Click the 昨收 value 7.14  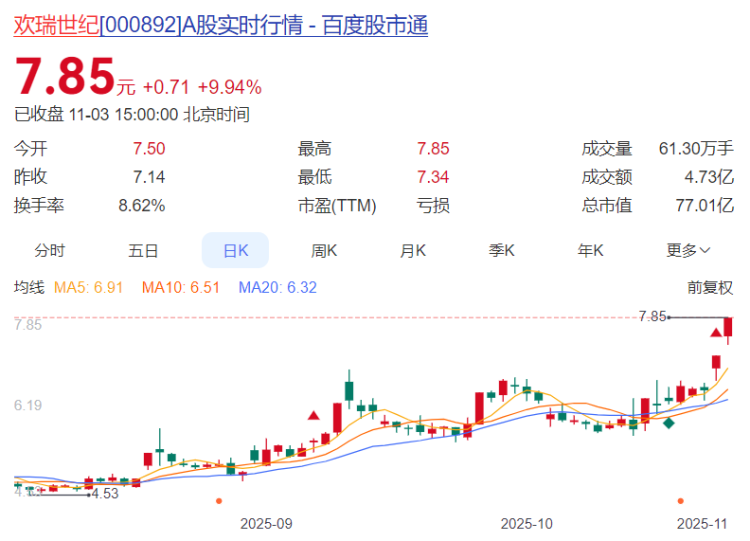click(x=149, y=177)
